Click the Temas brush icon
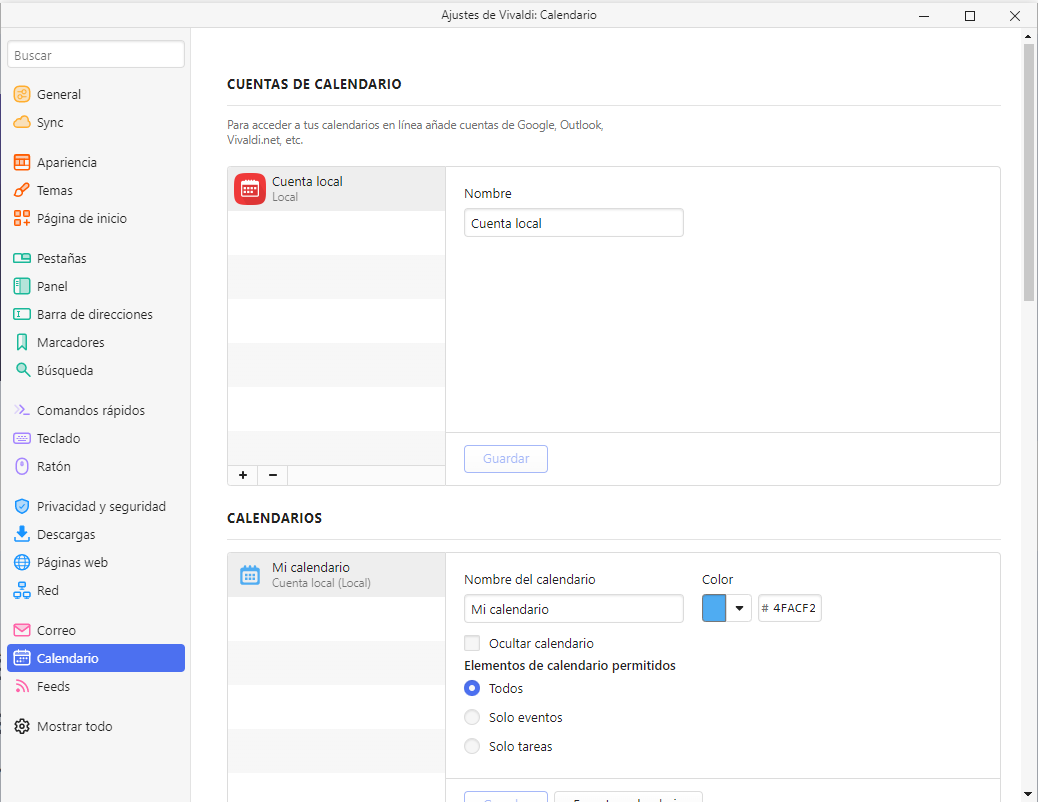This screenshot has height=802, width=1038. coord(22,190)
